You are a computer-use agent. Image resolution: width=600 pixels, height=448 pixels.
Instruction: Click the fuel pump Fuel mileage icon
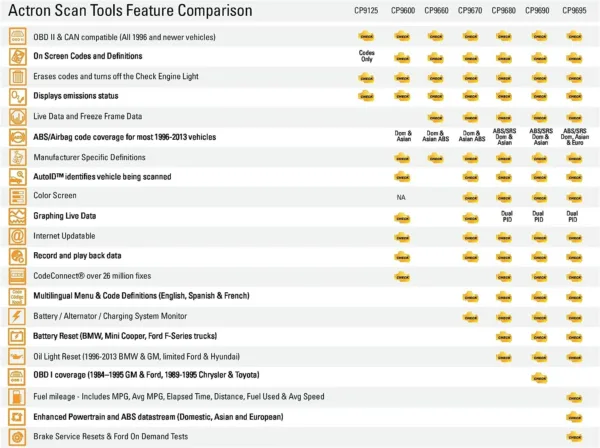(18, 397)
